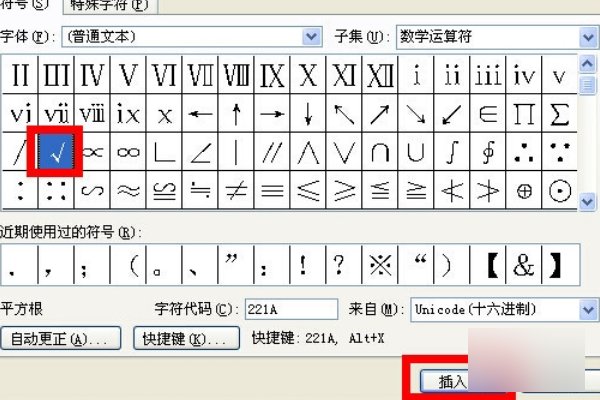Choose the element-of ∈ symbol

click(488, 113)
